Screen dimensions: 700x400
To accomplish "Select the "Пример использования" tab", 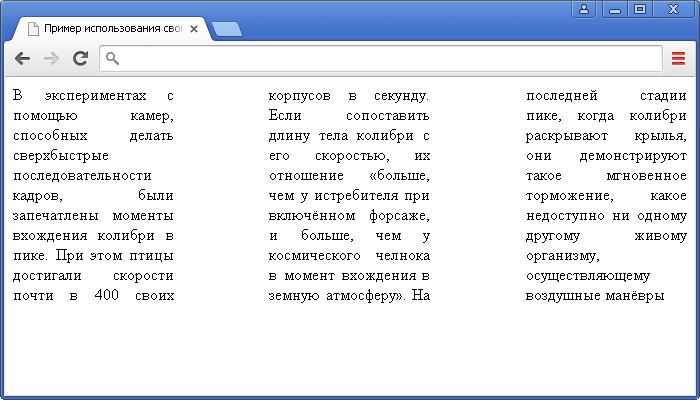I will click(x=112, y=29).
